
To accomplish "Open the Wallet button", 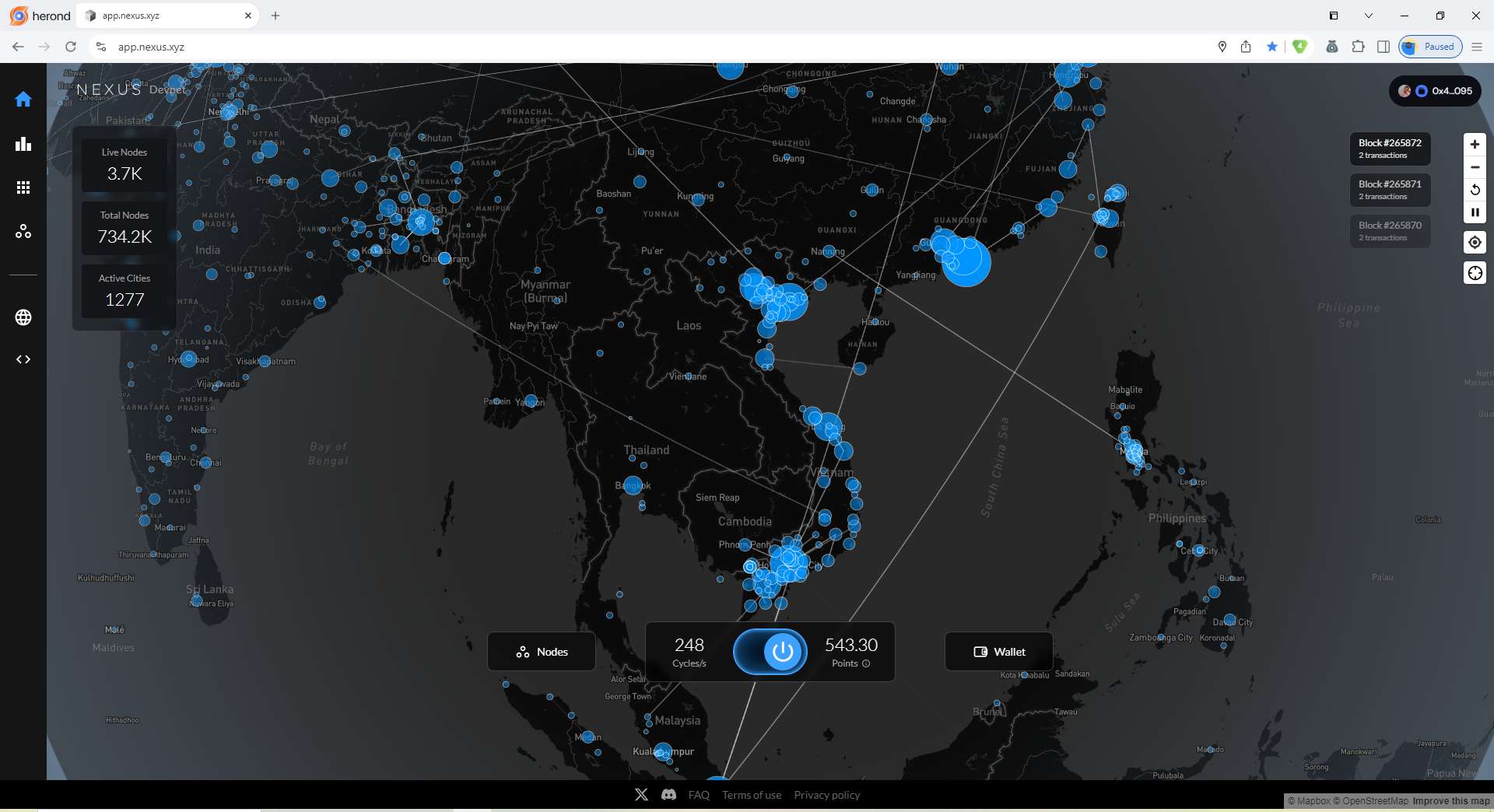I will 999,652.
